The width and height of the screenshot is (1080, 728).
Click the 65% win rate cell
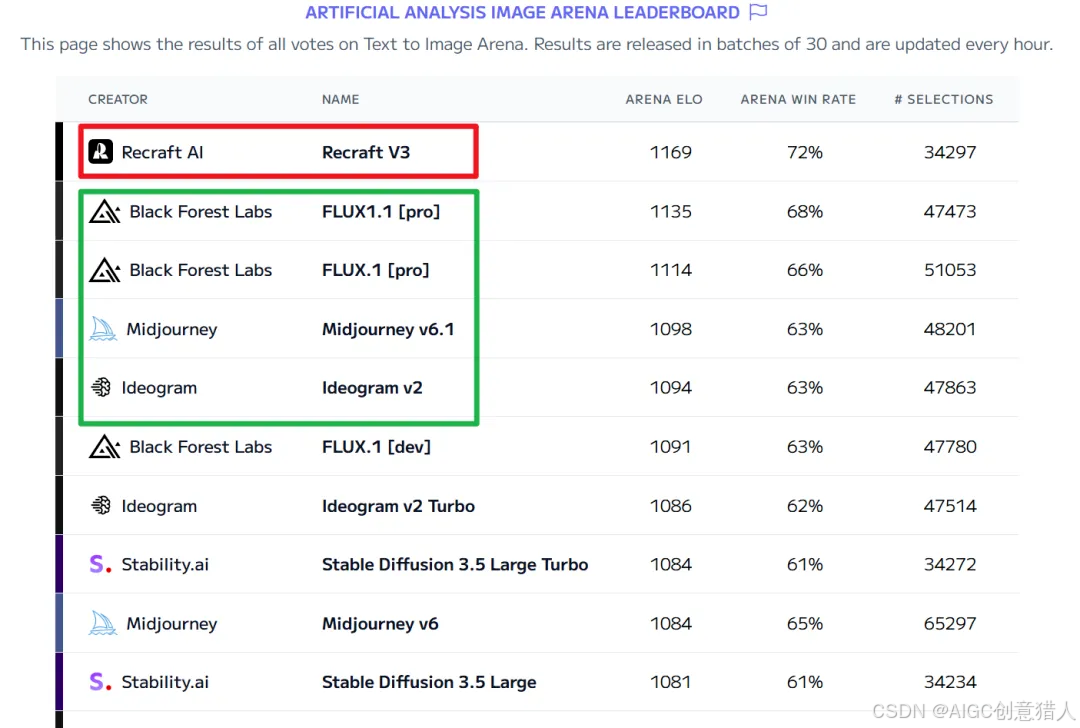point(804,624)
